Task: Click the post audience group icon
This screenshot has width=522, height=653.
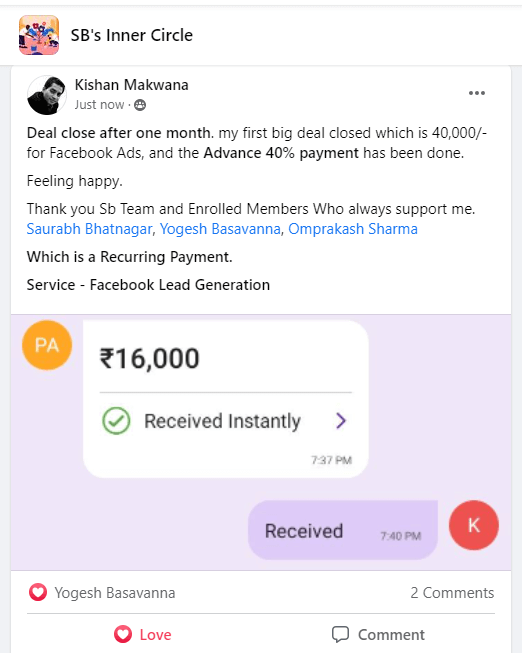Action: click(140, 105)
